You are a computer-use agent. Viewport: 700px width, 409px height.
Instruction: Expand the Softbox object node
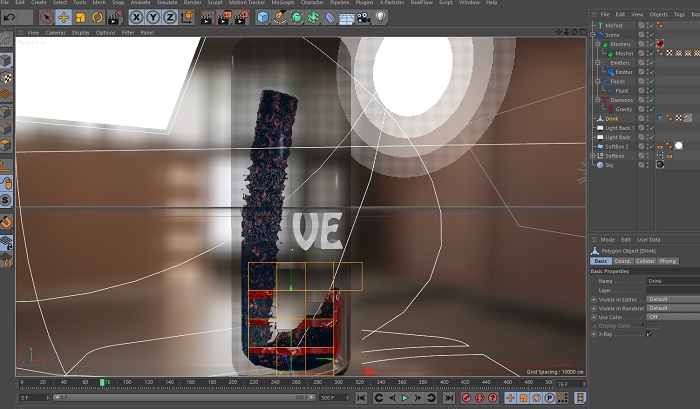(593, 156)
